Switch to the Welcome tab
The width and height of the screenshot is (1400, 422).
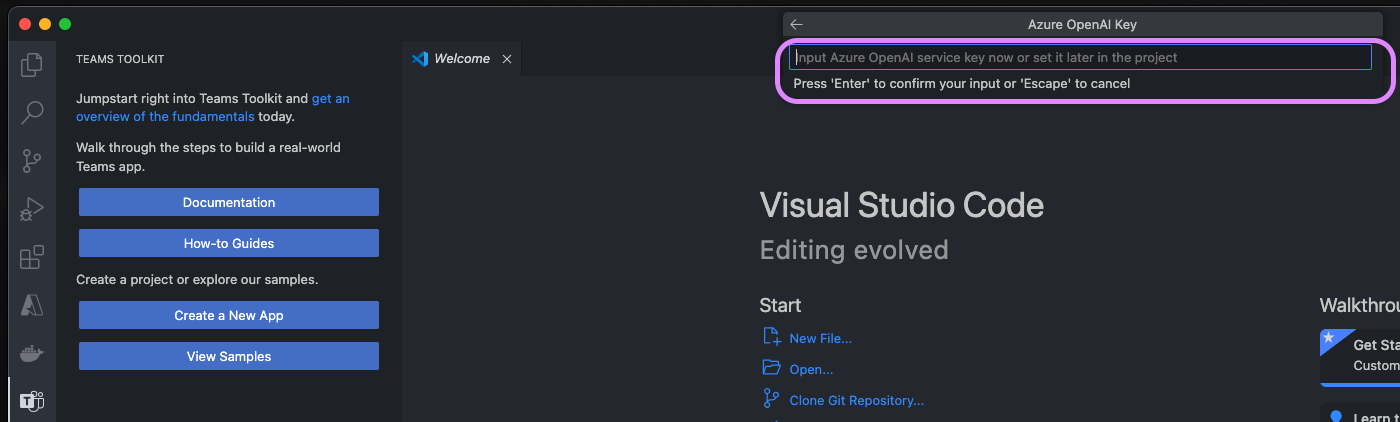(462, 59)
